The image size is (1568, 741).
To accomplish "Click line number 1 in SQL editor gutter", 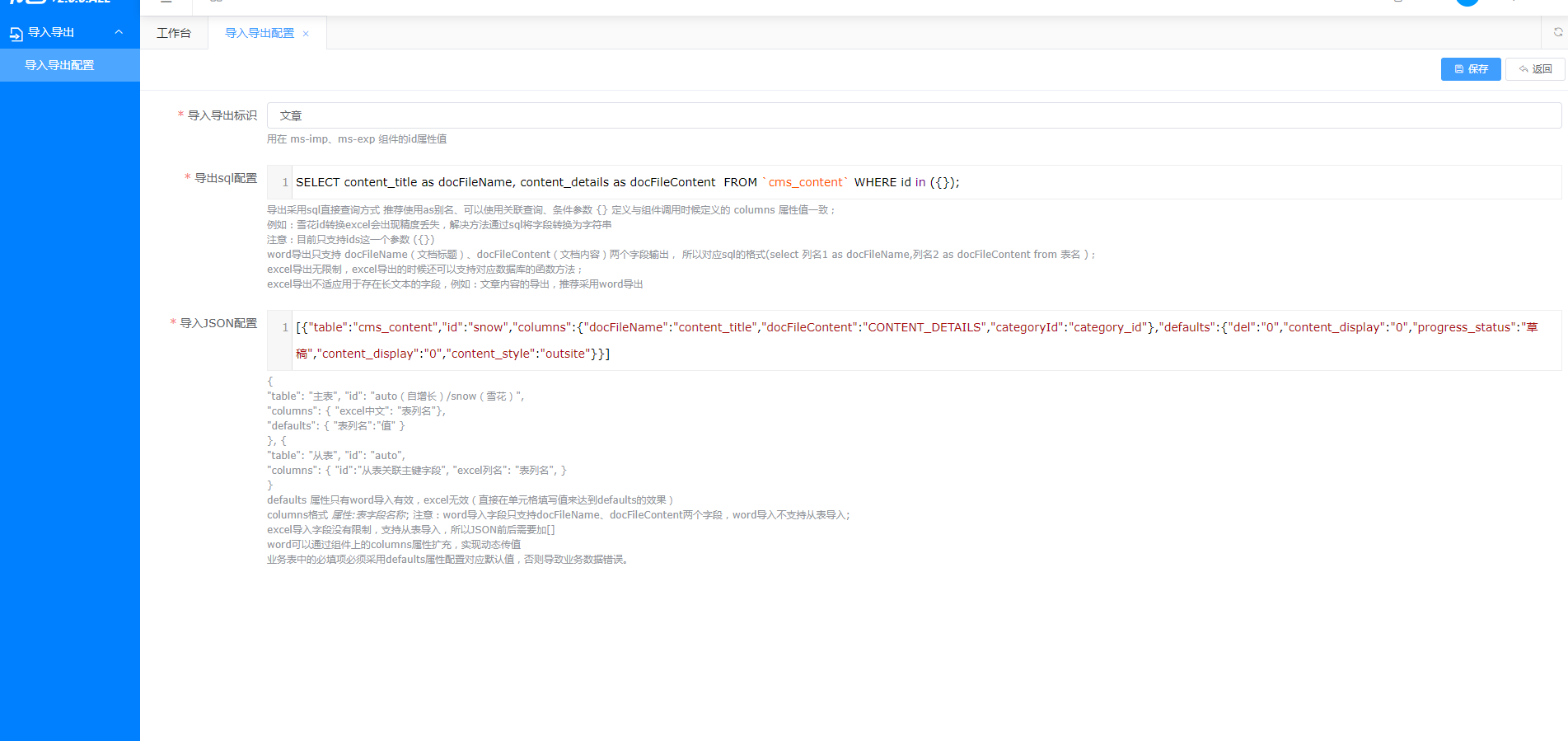I will tap(285, 182).
